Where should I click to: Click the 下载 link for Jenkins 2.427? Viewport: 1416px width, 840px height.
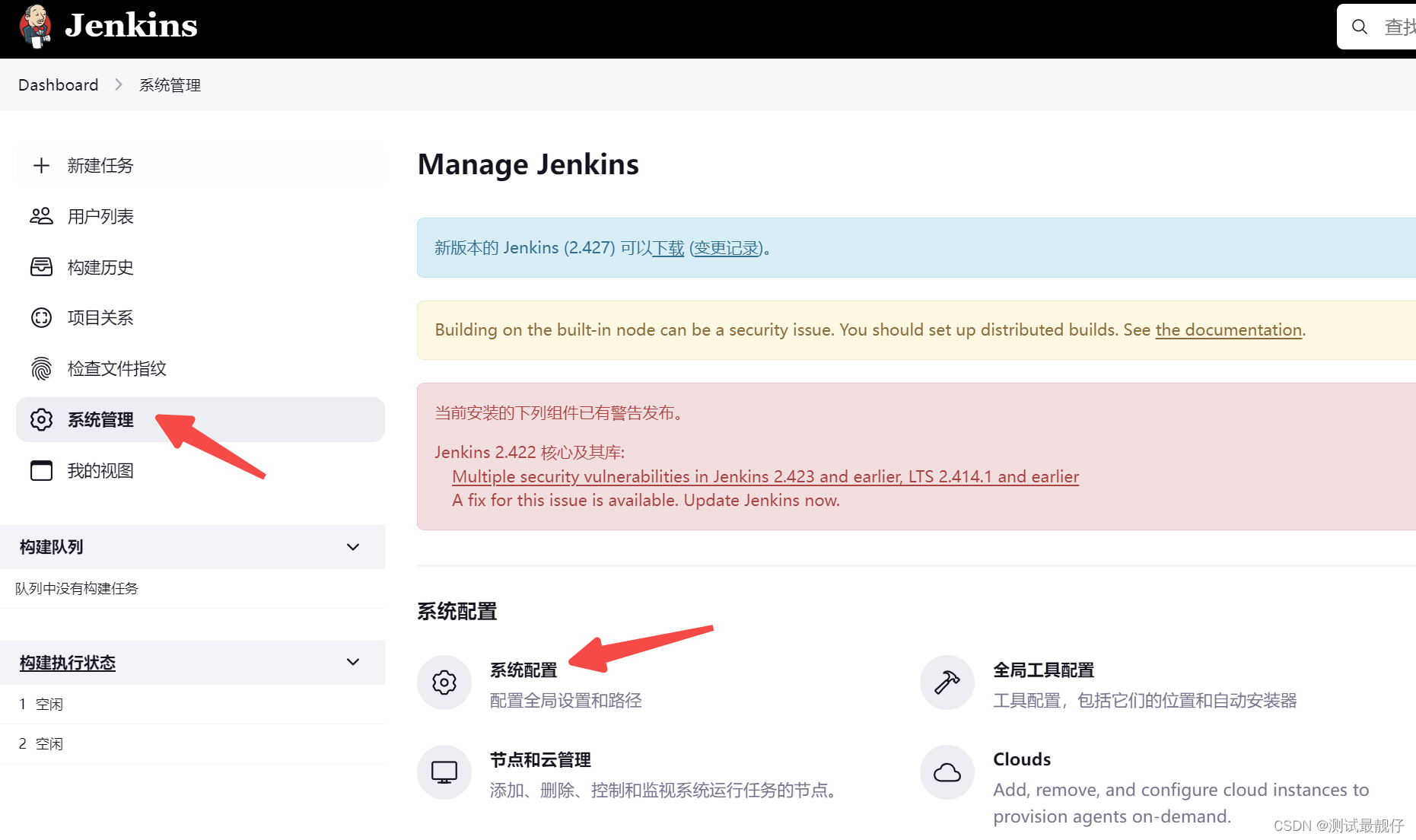[x=669, y=248]
